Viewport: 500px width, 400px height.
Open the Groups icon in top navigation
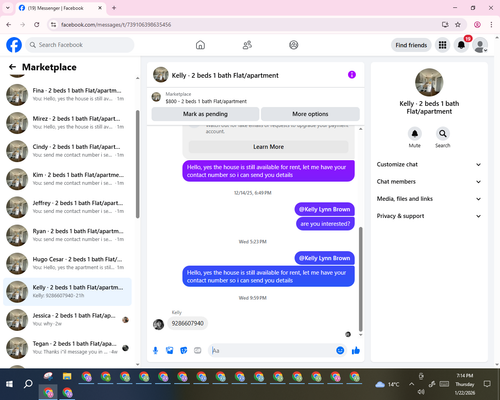click(x=294, y=45)
